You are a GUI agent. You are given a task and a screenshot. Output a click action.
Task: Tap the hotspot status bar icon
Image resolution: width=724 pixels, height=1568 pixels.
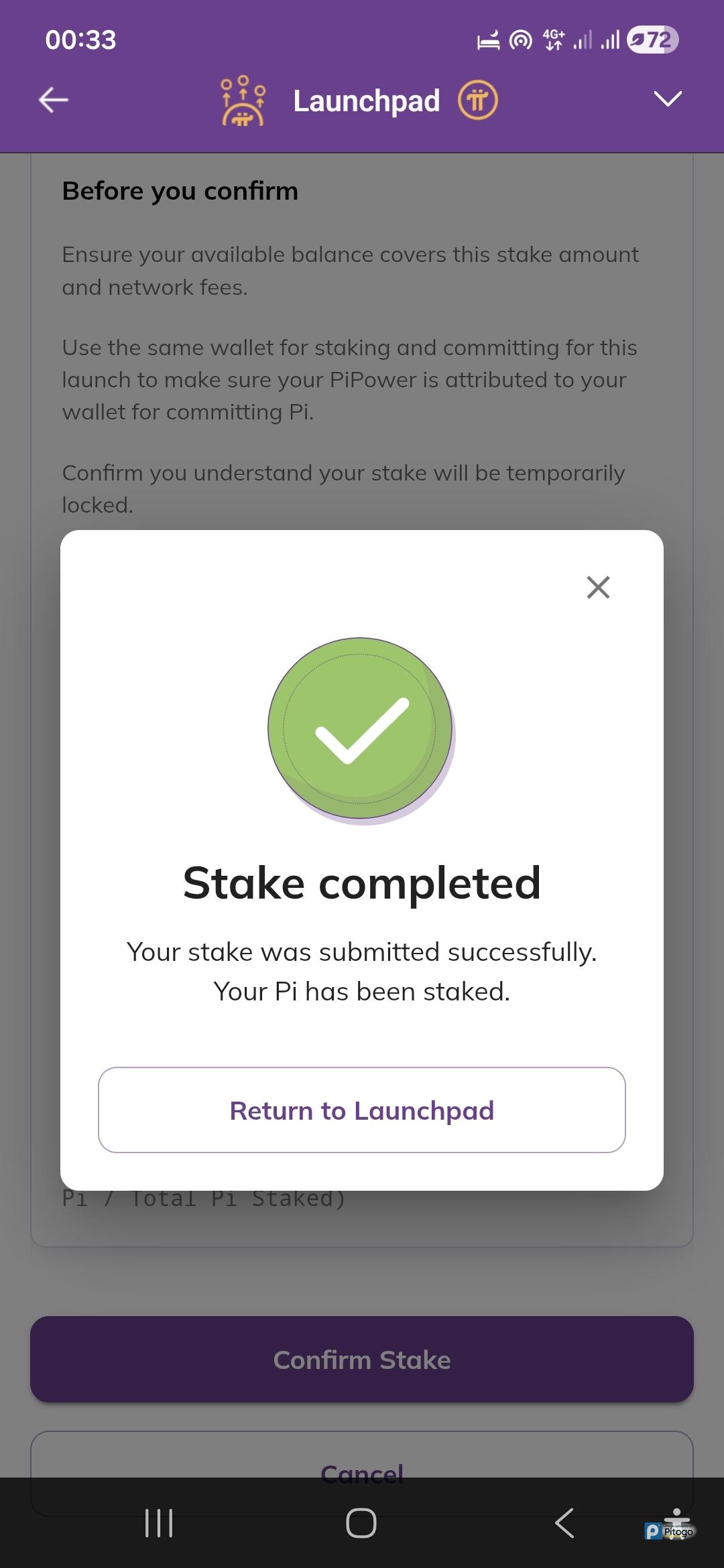(x=521, y=40)
